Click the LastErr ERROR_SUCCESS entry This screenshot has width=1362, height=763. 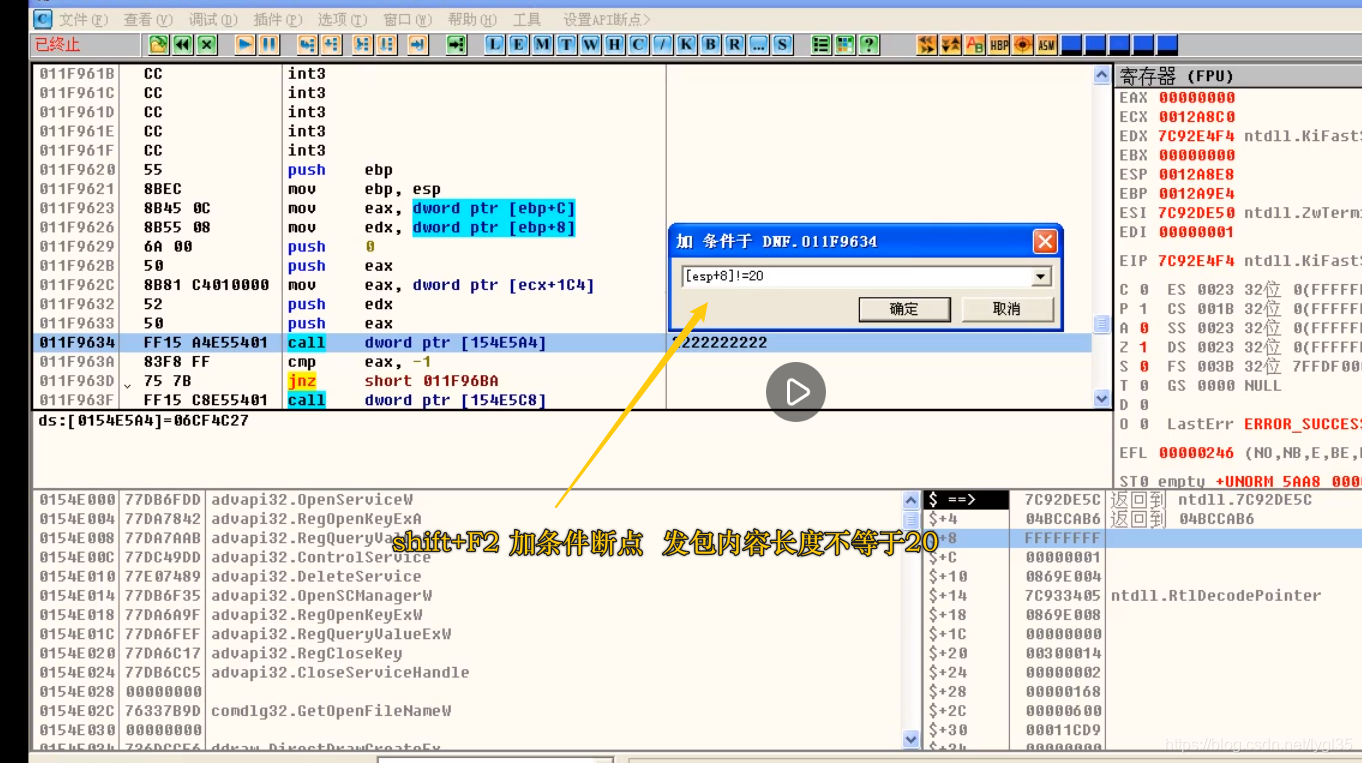point(1264,424)
